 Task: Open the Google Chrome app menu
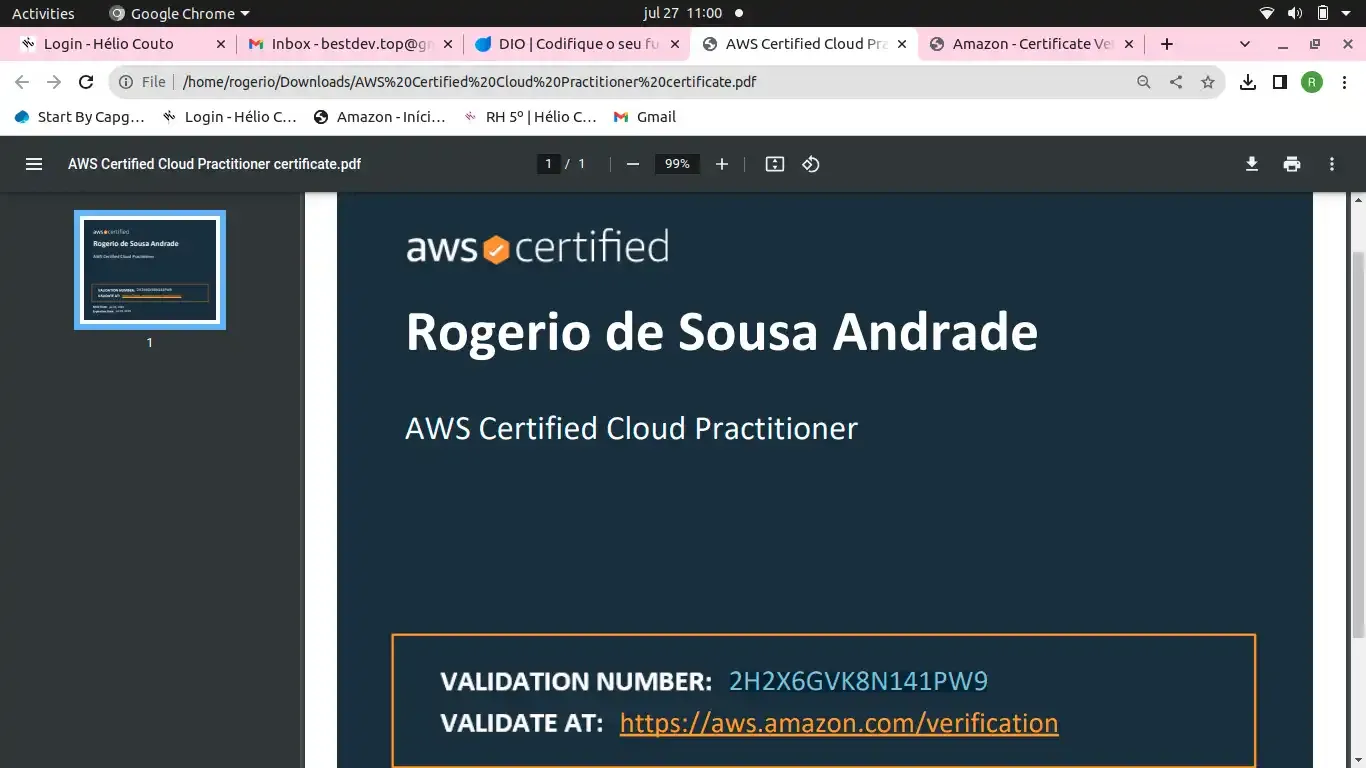pyautogui.click(x=179, y=13)
